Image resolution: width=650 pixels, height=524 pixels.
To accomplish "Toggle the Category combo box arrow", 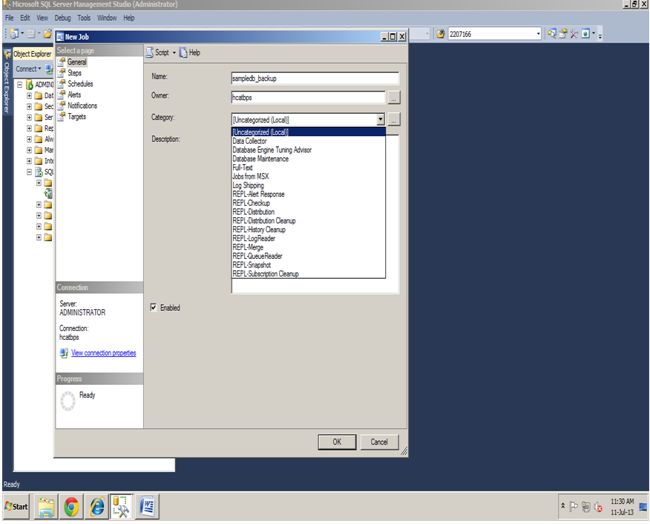I will (380, 120).
